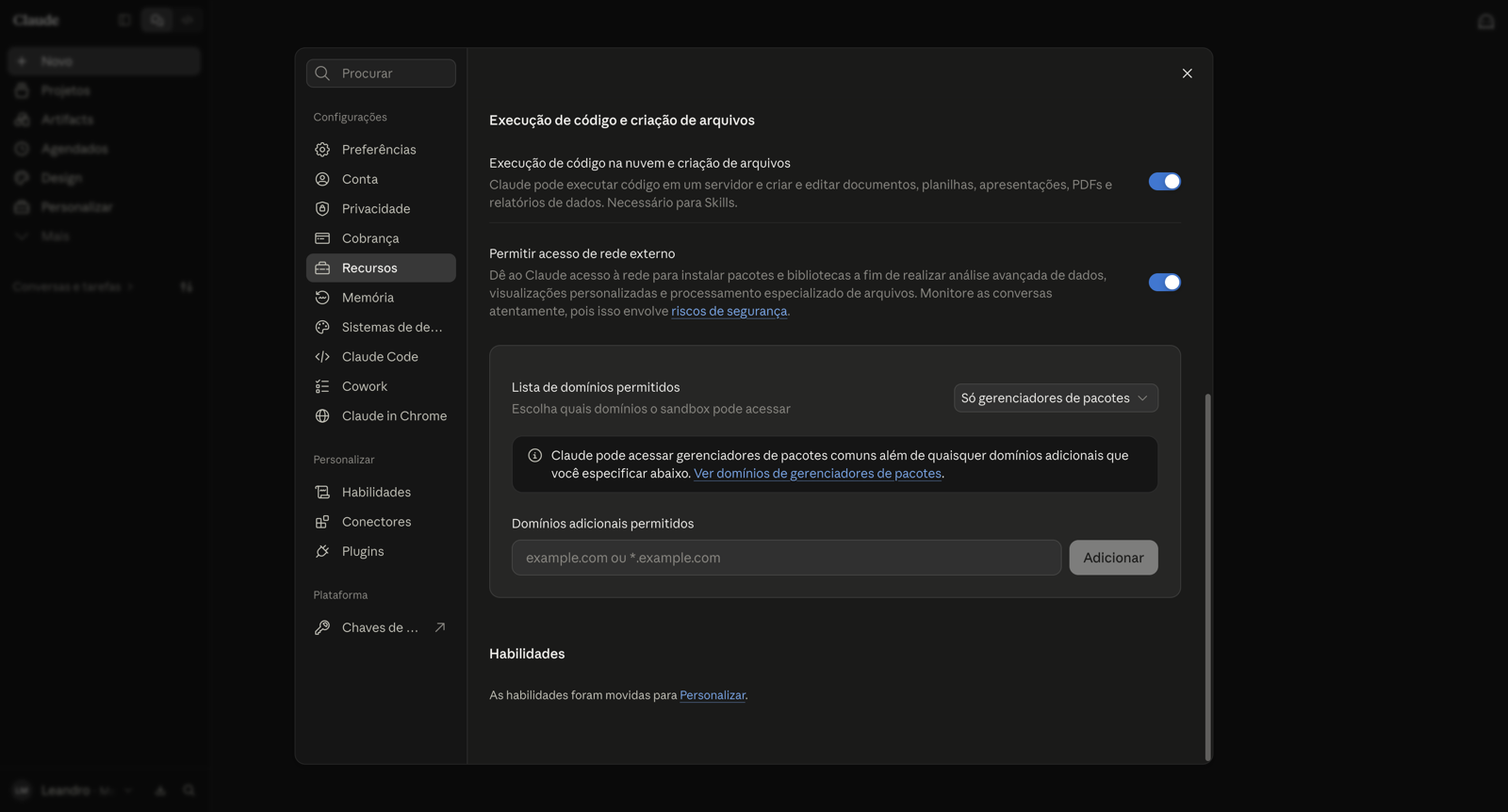
Task: Click the 'Lista de domínios permitidos' label
Action: (x=596, y=387)
